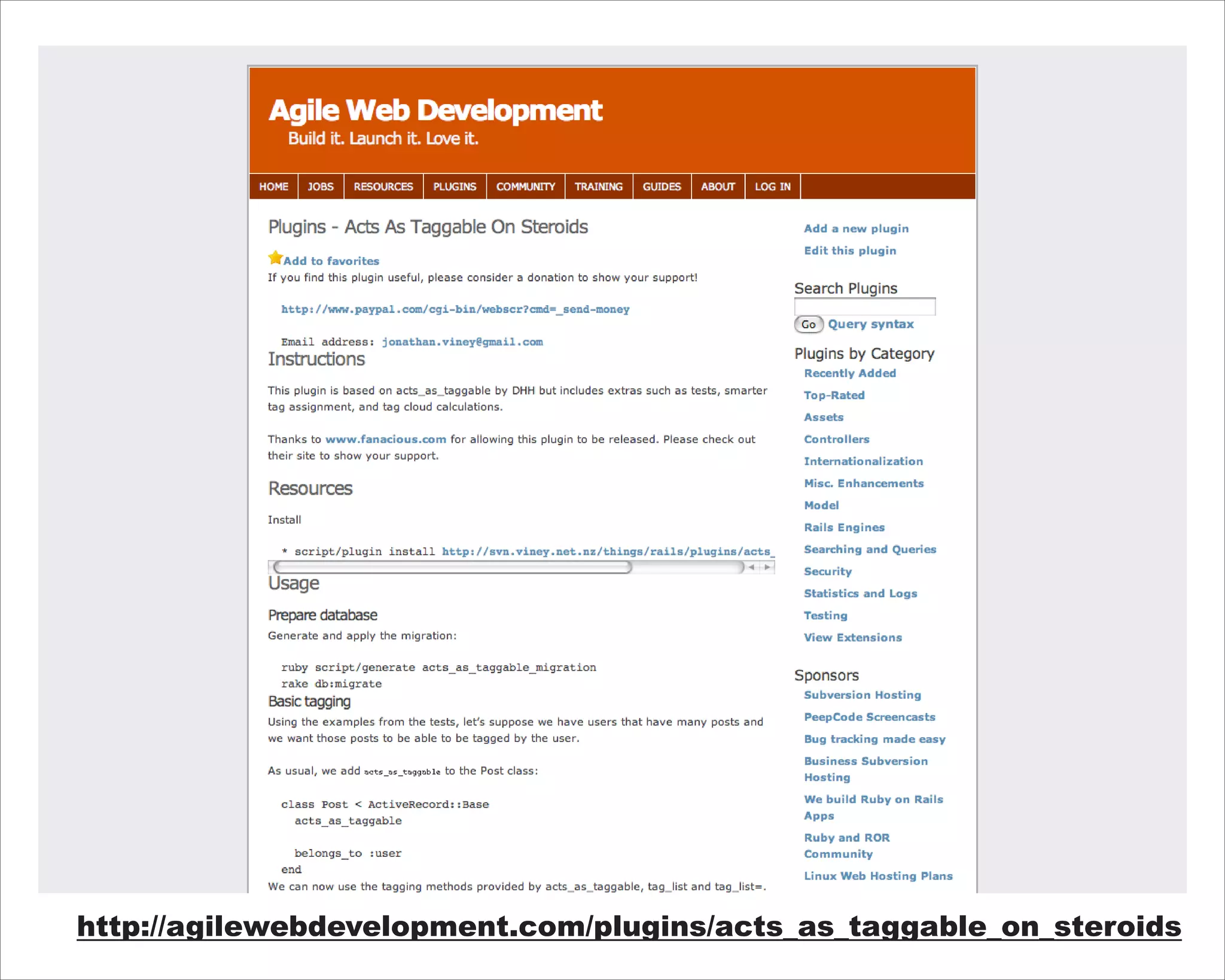Open the svn.viney.net.nz plugin install URL
This screenshot has height=980, width=1225.
(x=608, y=552)
